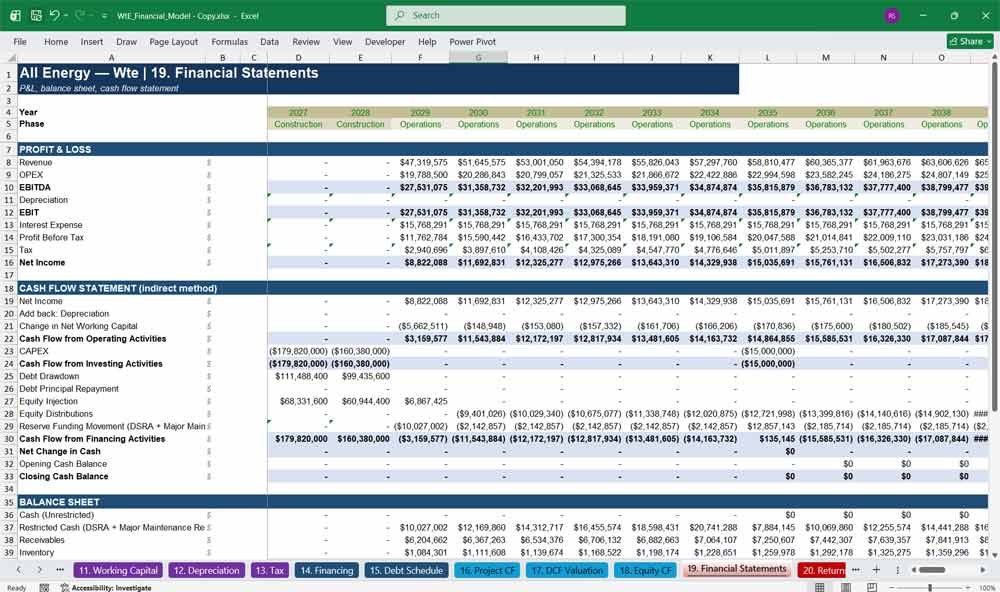This screenshot has width=1000, height=592.
Task: Open the File menu
Action: (x=20, y=41)
